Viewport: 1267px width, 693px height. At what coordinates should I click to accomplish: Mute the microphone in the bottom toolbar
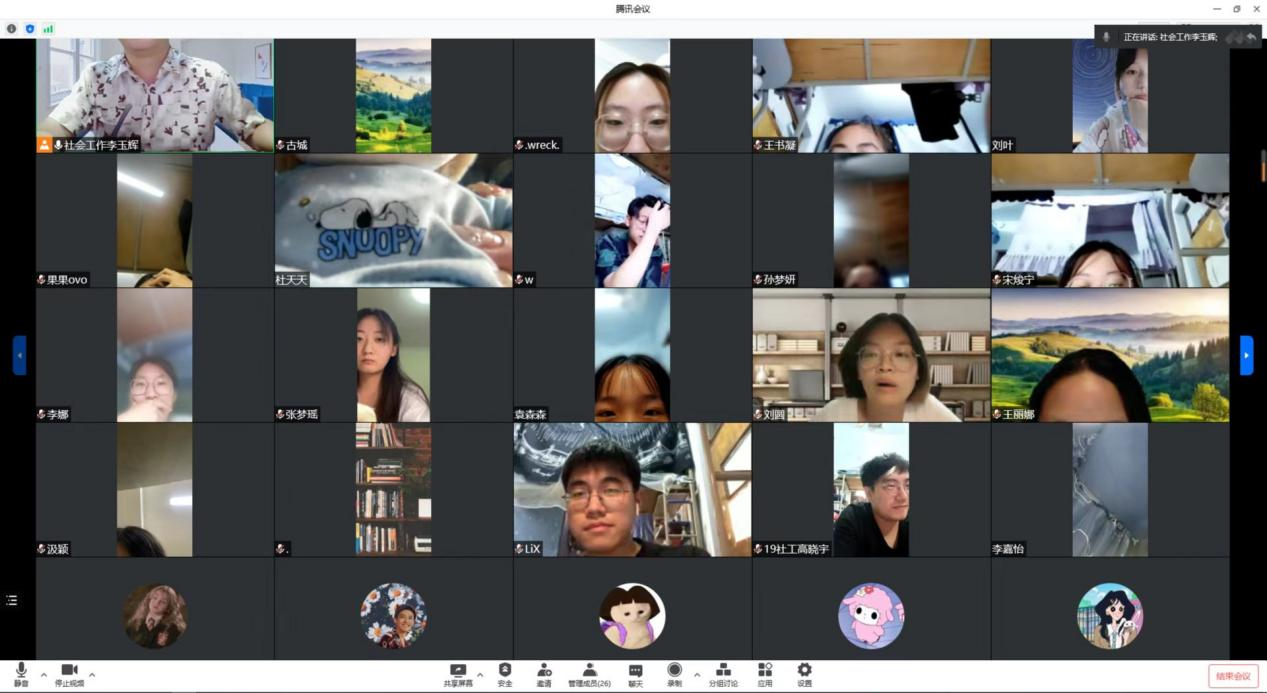point(21,673)
